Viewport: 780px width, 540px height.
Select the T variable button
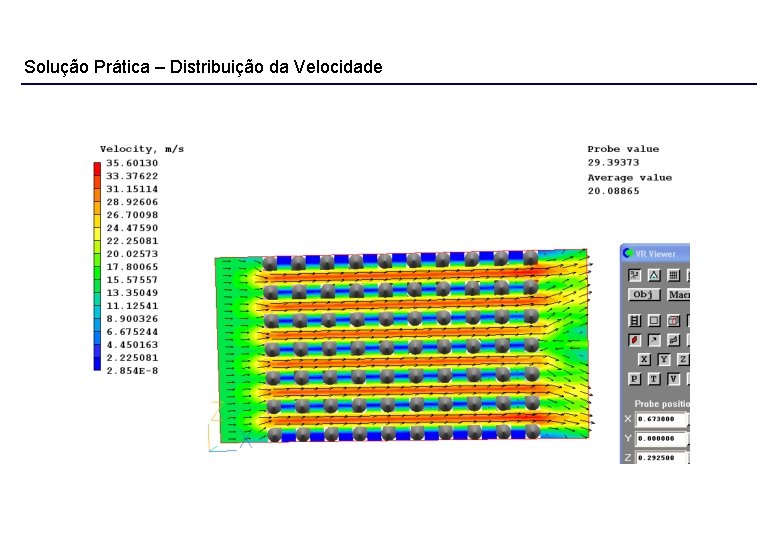point(654,379)
